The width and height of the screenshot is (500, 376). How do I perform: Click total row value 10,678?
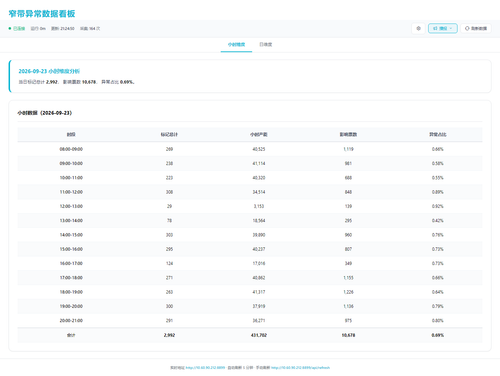[348, 335]
